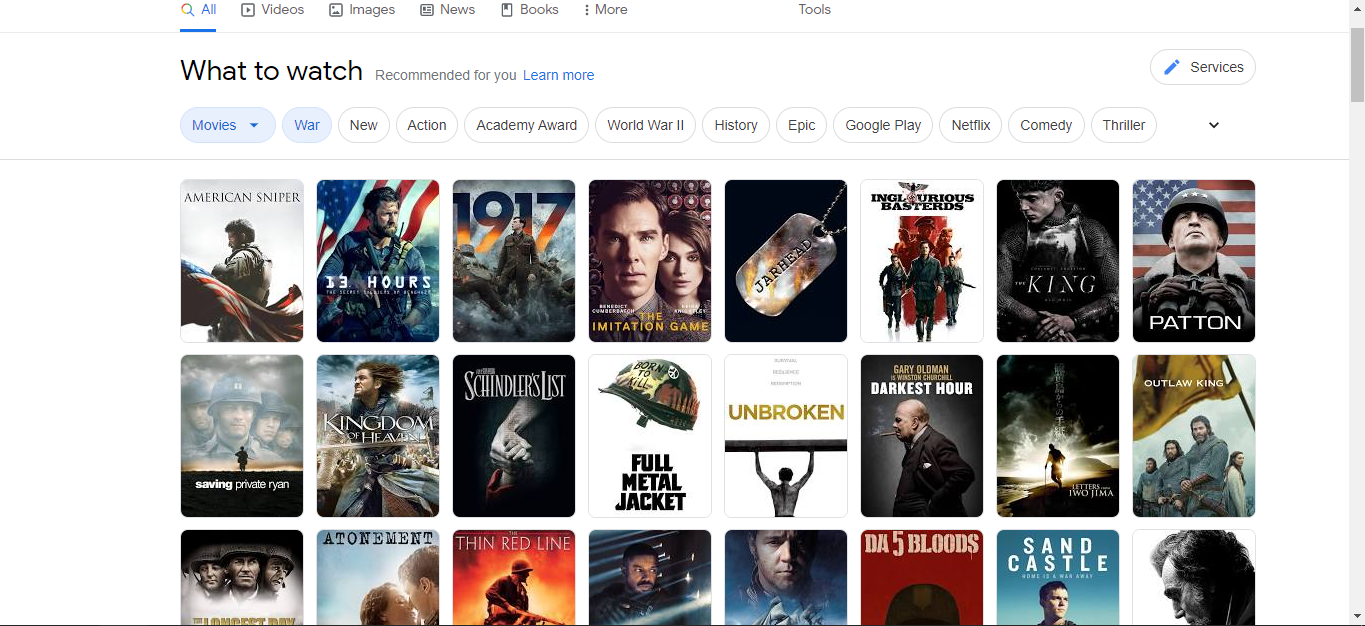Select the Google Play filter chip
This screenshot has height=626, width=1365.
click(883, 125)
